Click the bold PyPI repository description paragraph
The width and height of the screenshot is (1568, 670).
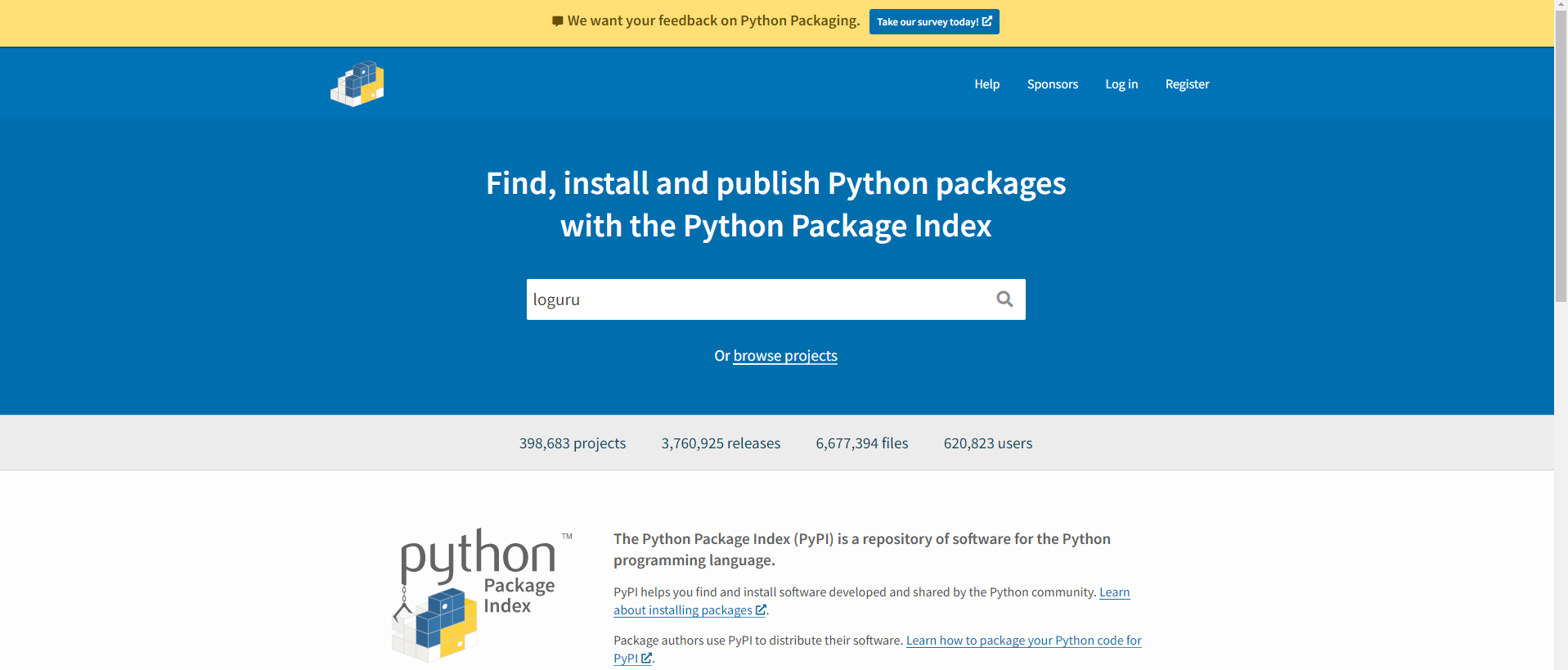click(x=862, y=550)
